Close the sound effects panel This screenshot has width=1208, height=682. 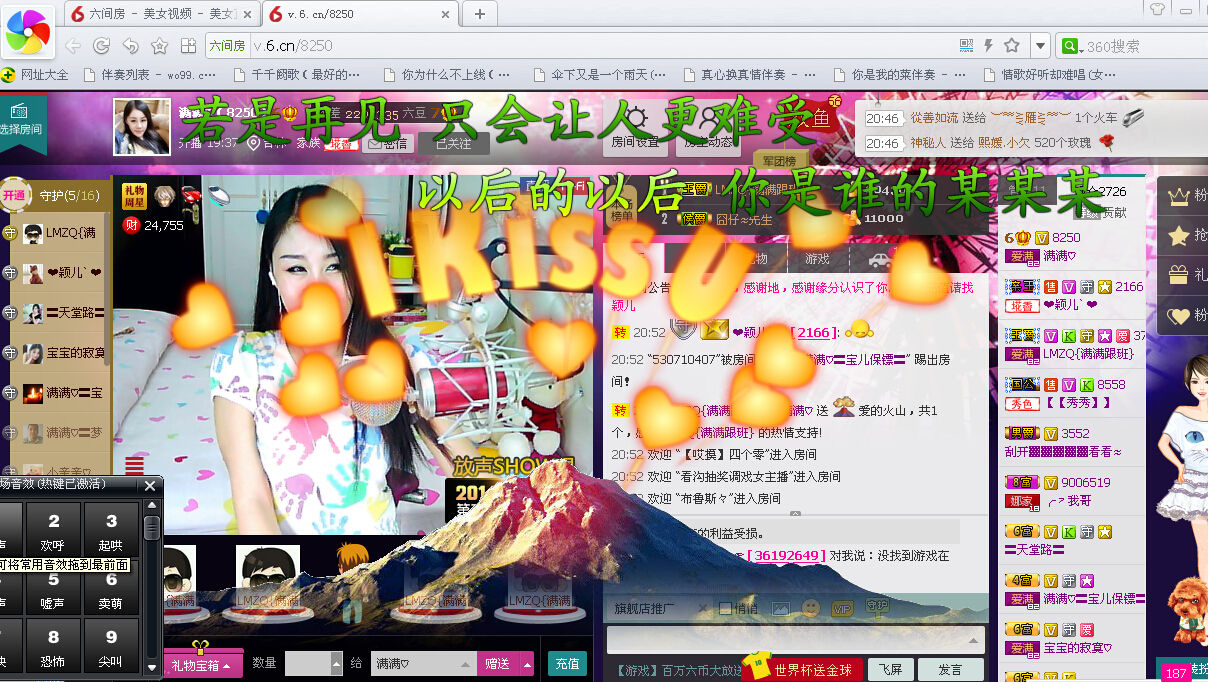tap(150, 486)
